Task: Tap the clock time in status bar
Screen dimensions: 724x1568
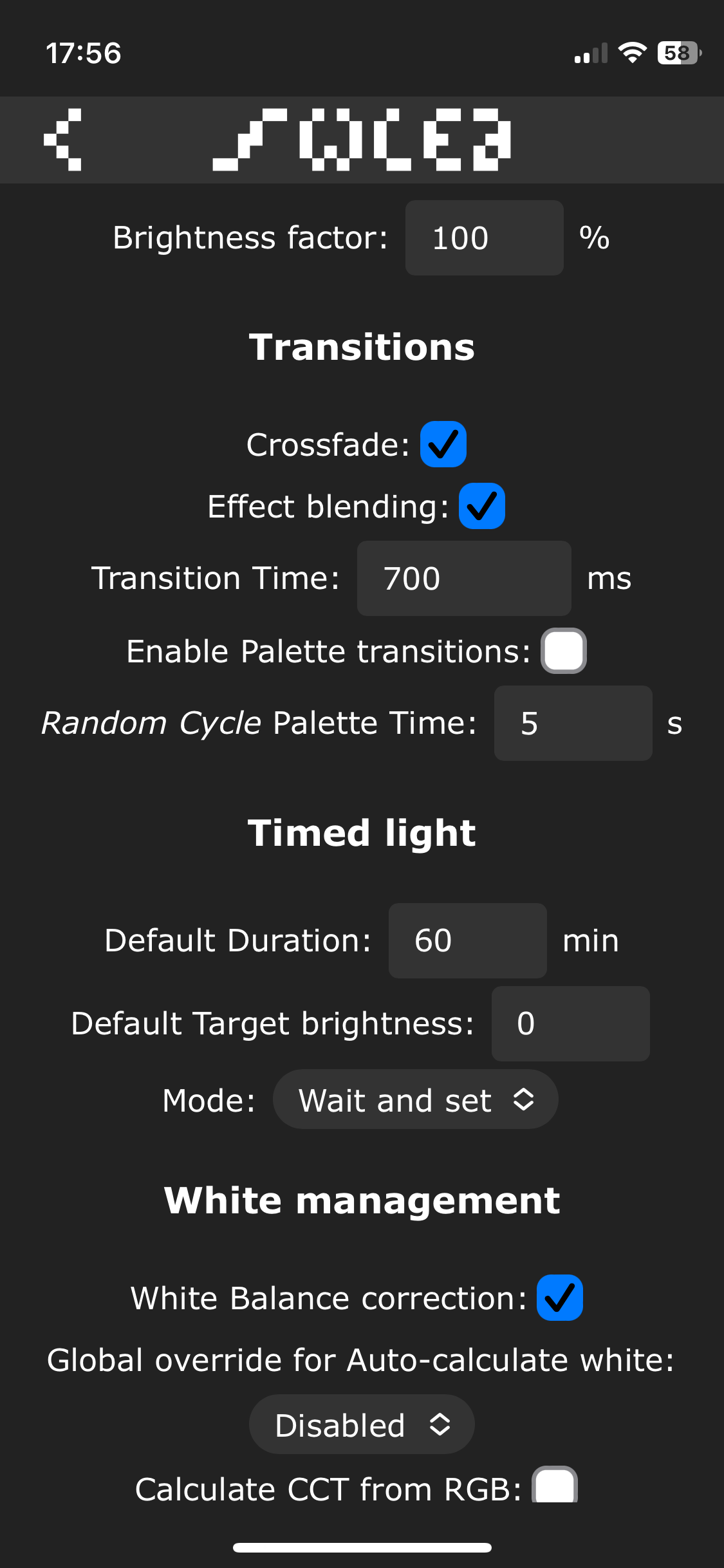Action: [84, 53]
